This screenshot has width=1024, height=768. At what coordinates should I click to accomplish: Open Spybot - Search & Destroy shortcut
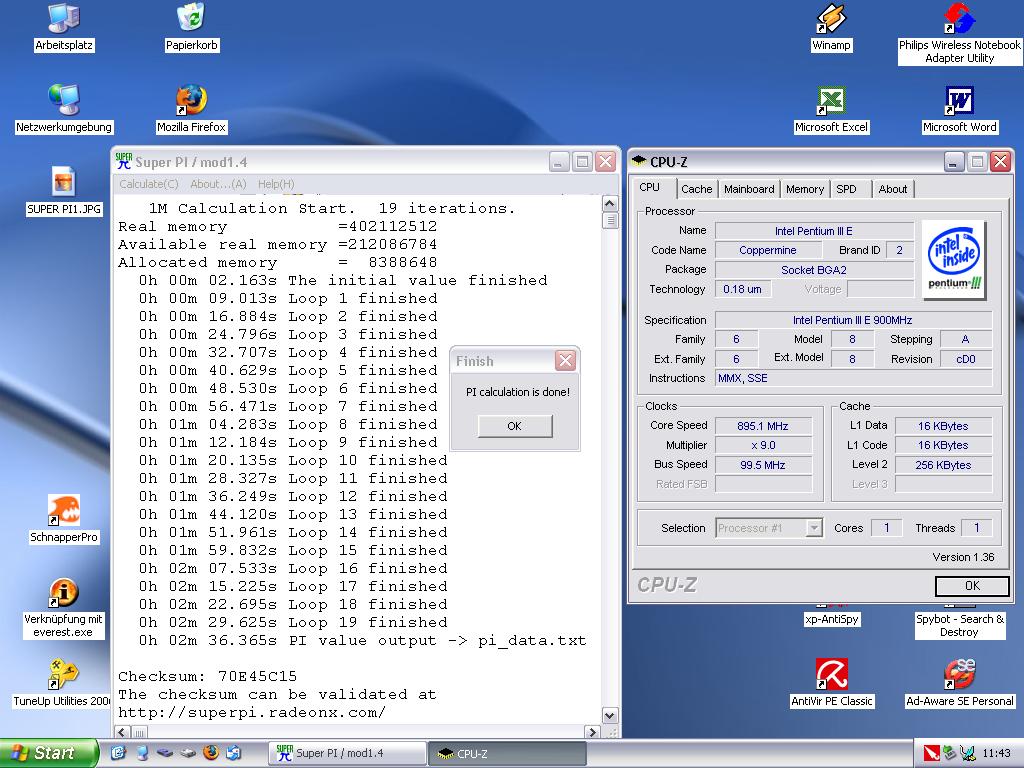959,625
